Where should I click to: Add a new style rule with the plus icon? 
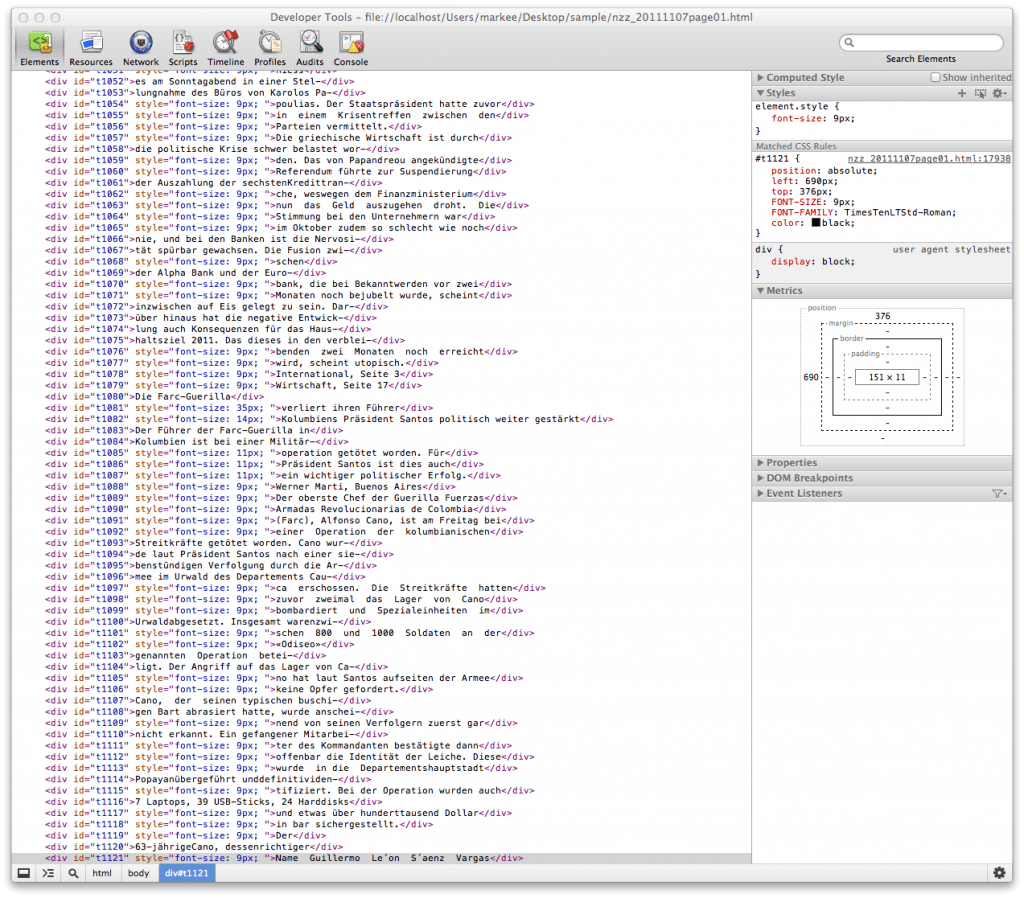pyautogui.click(x=962, y=92)
